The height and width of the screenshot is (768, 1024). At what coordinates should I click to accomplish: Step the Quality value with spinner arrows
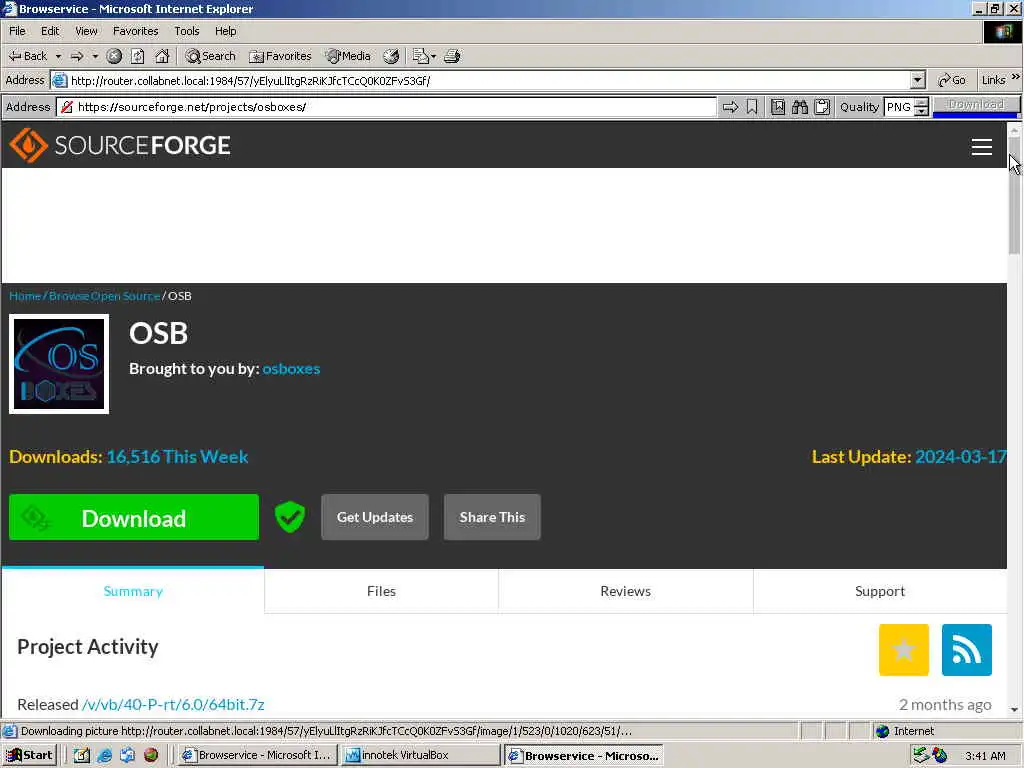pyautogui.click(x=921, y=107)
